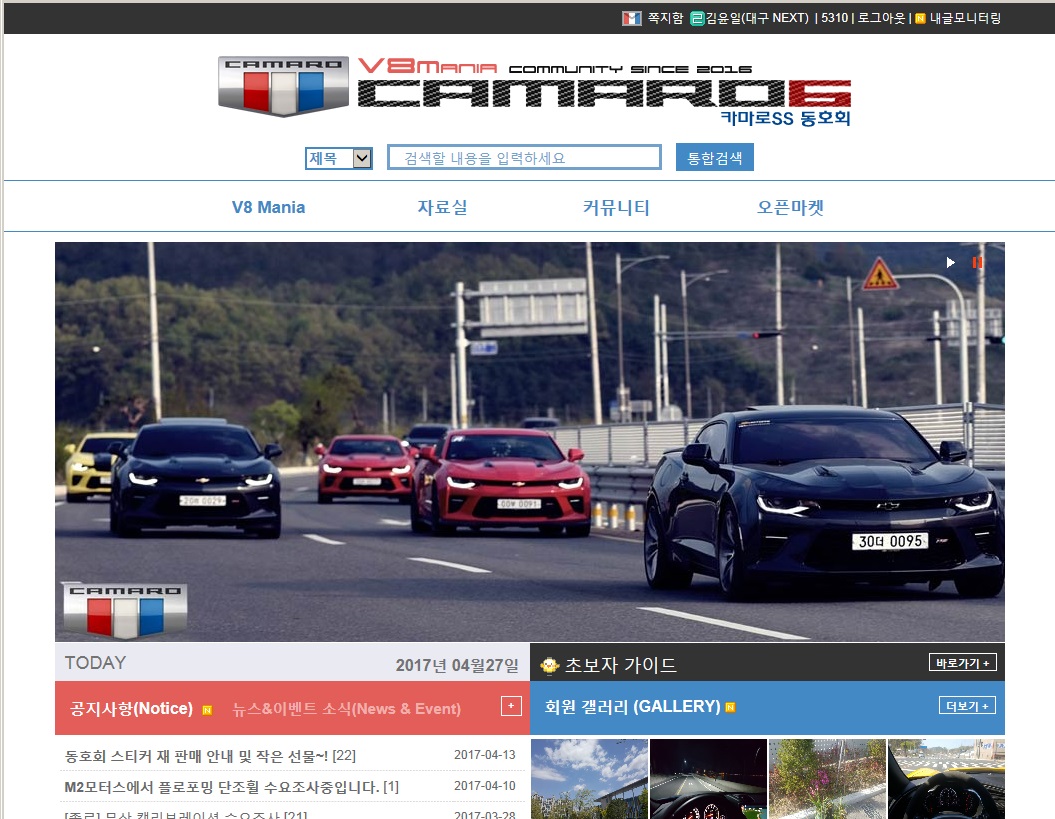Click the TODAY label
The image size is (1055, 819).
(96, 663)
